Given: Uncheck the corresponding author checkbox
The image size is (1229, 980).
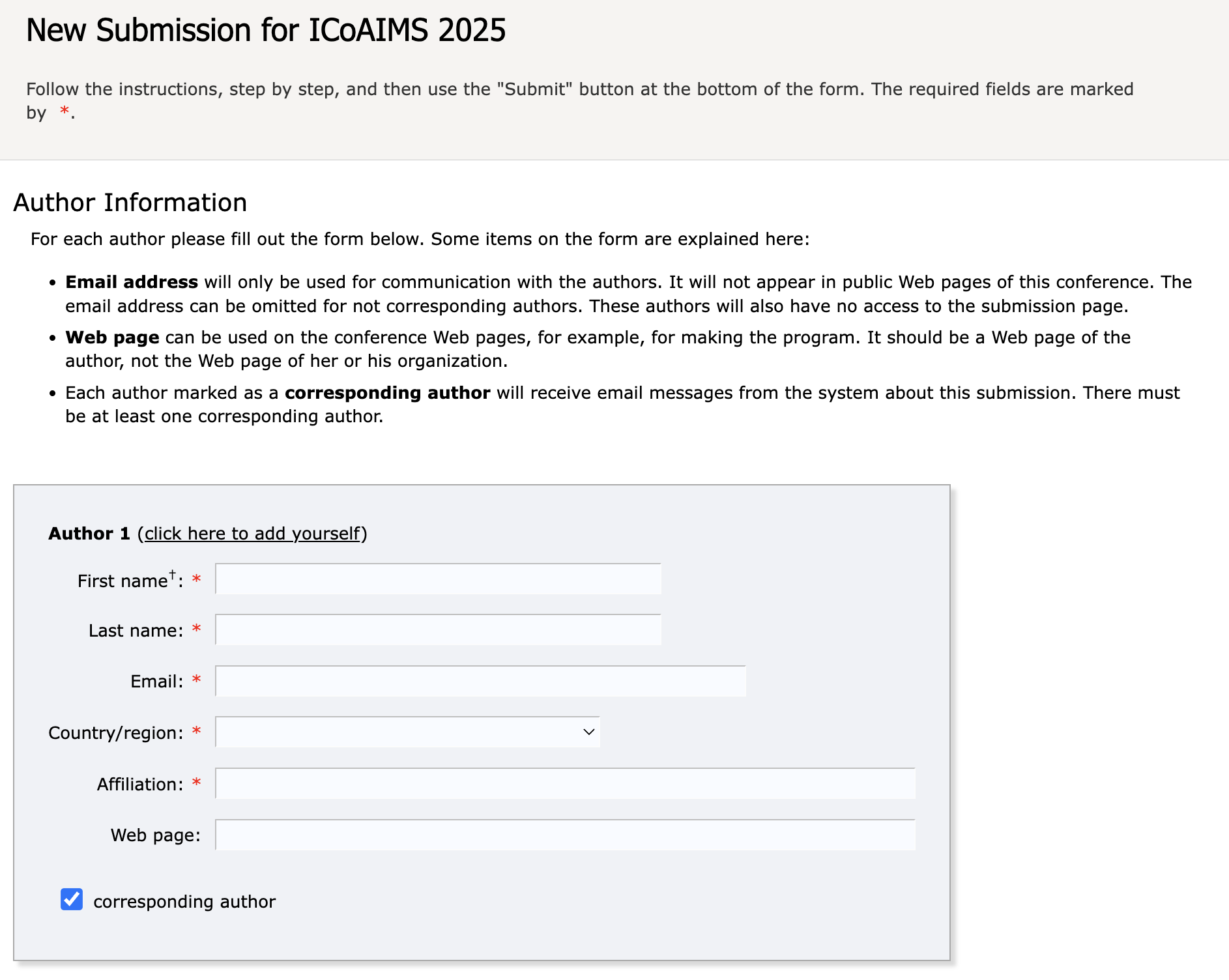Looking at the screenshot, I should pyautogui.click(x=72, y=899).
